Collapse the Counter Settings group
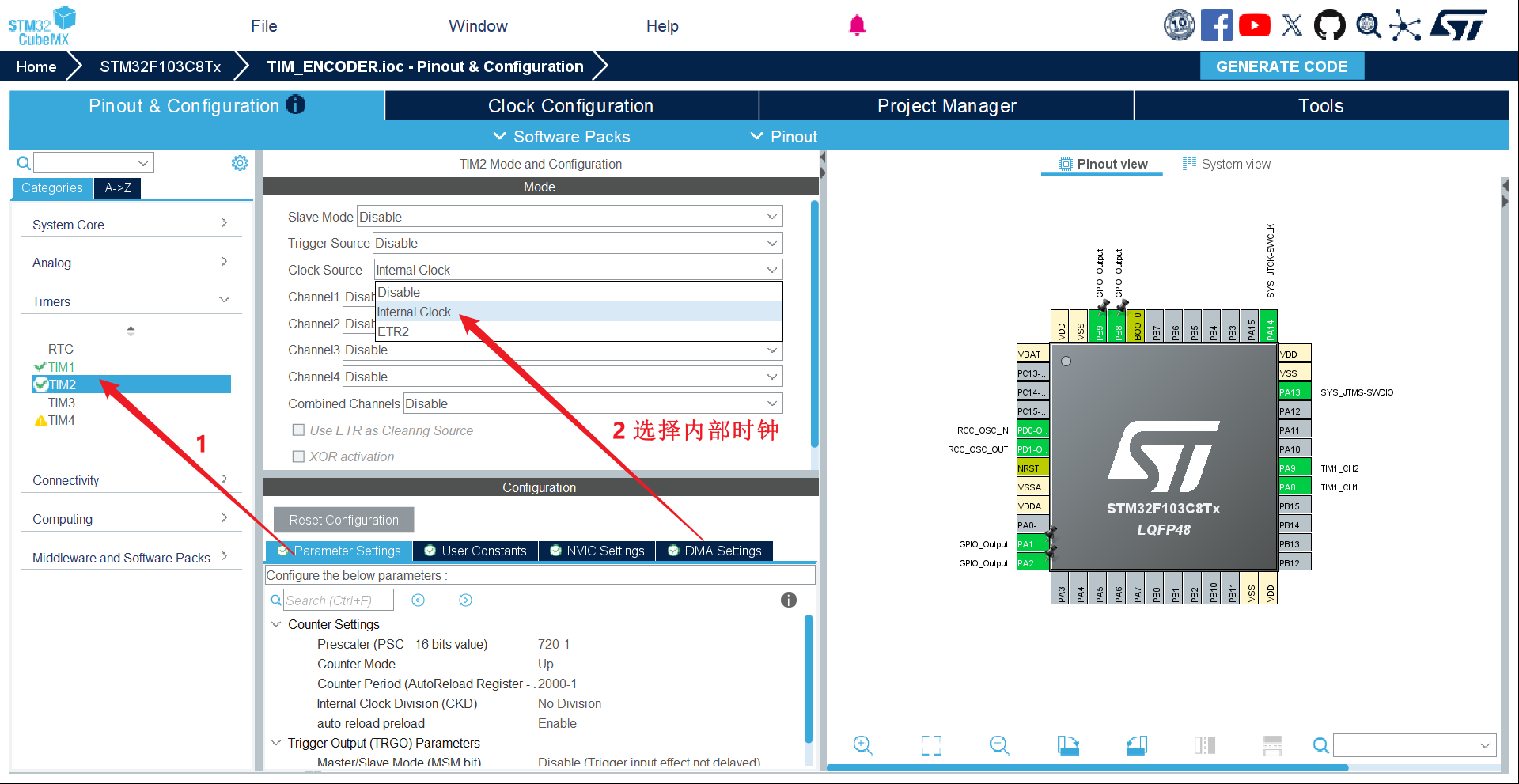The height and width of the screenshot is (784, 1519). click(276, 624)
